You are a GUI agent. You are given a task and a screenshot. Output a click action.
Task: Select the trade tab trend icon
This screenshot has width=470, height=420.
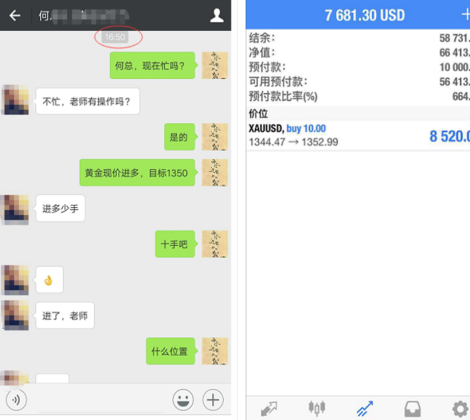[365, 409]
